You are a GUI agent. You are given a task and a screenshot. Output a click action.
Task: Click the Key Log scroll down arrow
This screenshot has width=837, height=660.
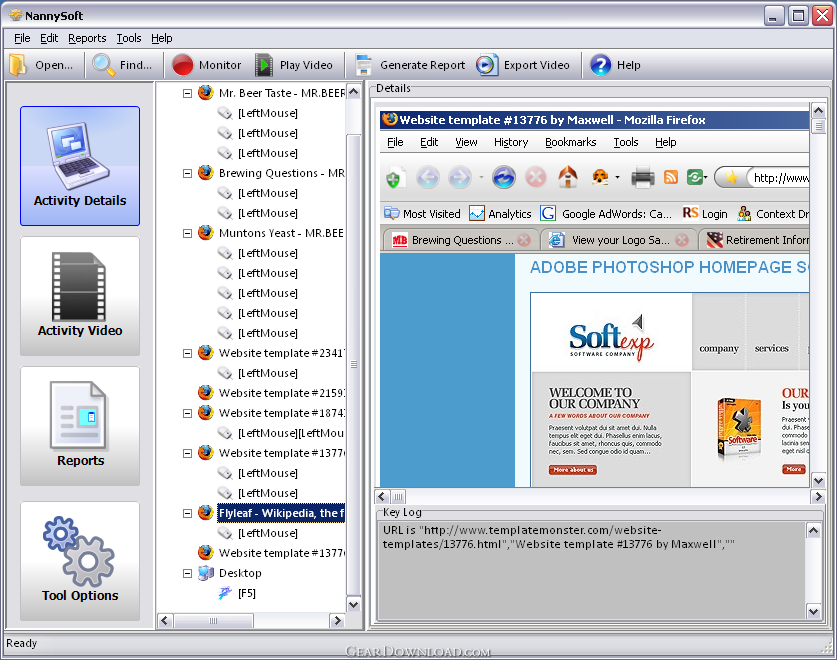[x=813, y=612]
